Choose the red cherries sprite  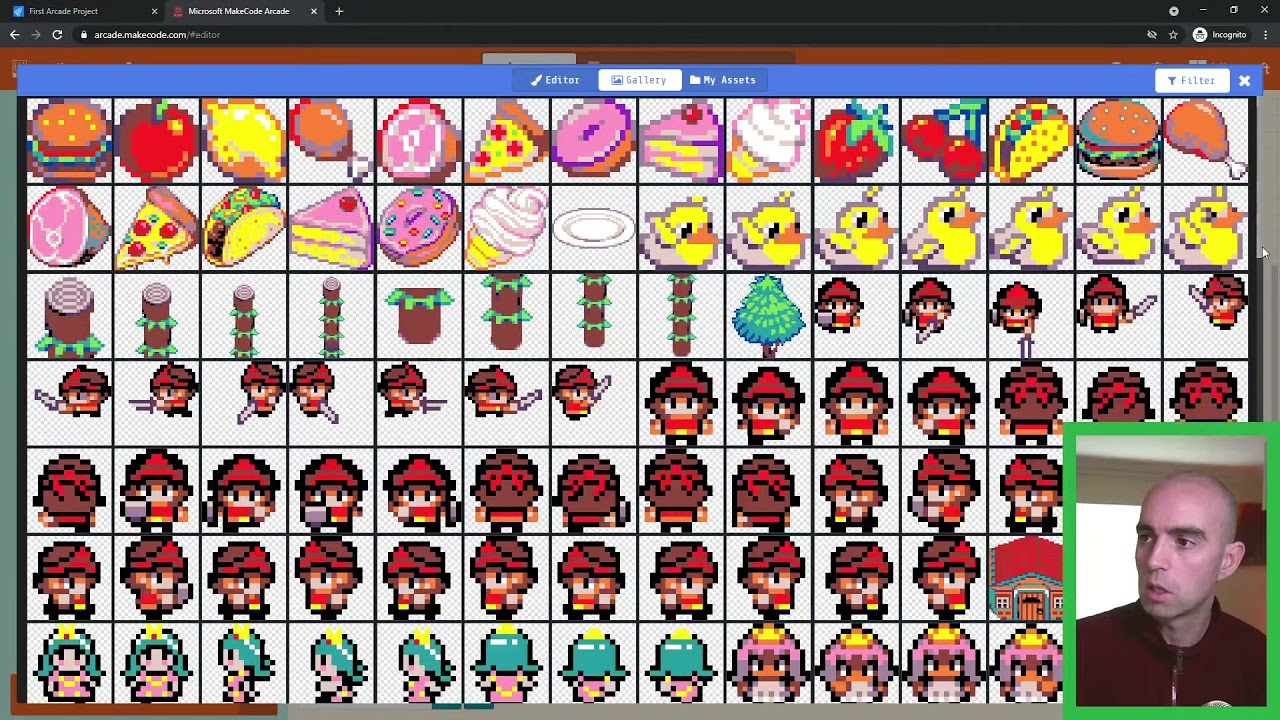(x=943, y=140)
